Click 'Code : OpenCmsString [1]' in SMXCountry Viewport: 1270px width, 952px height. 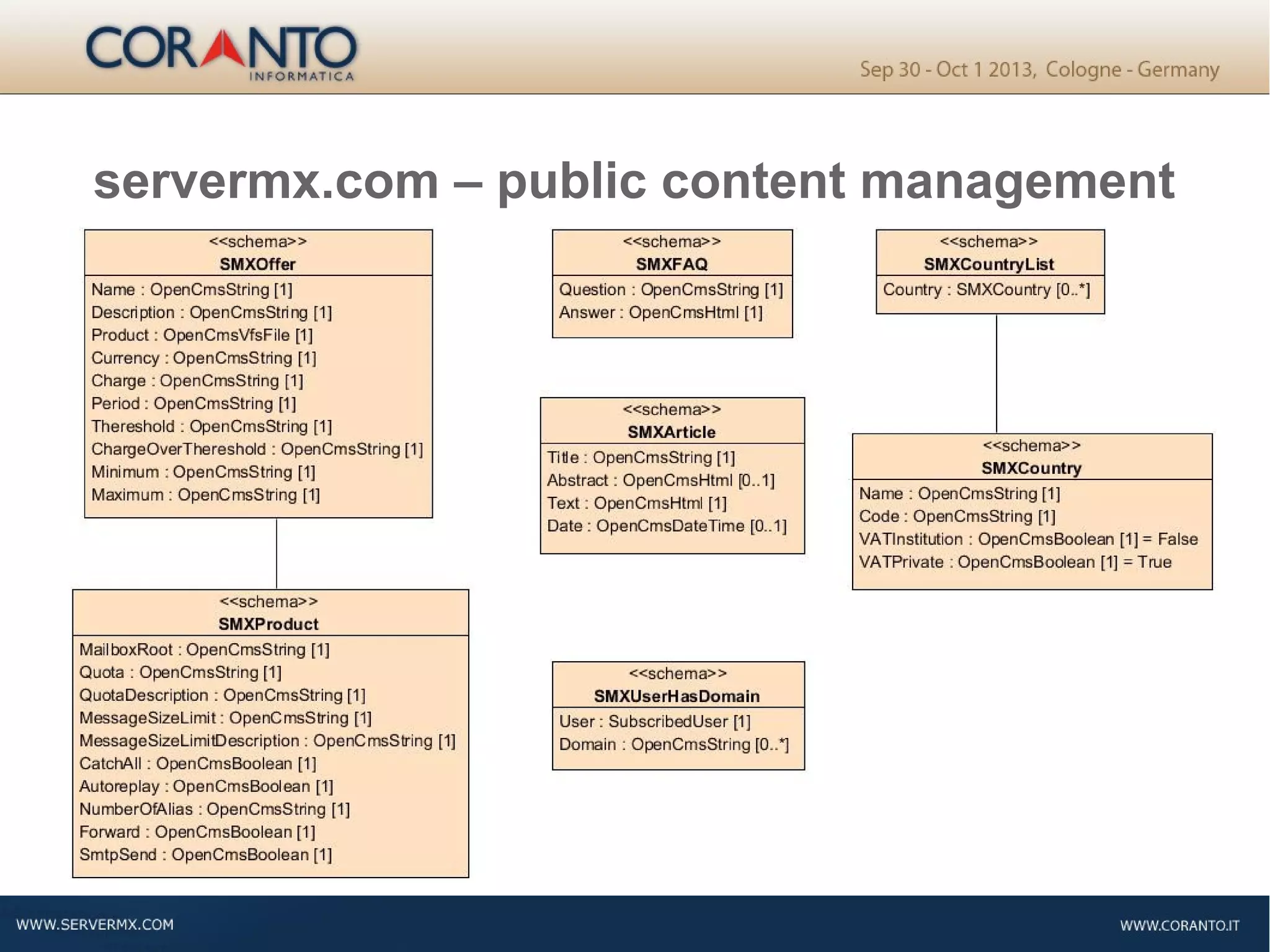click(x=957, y=517)
